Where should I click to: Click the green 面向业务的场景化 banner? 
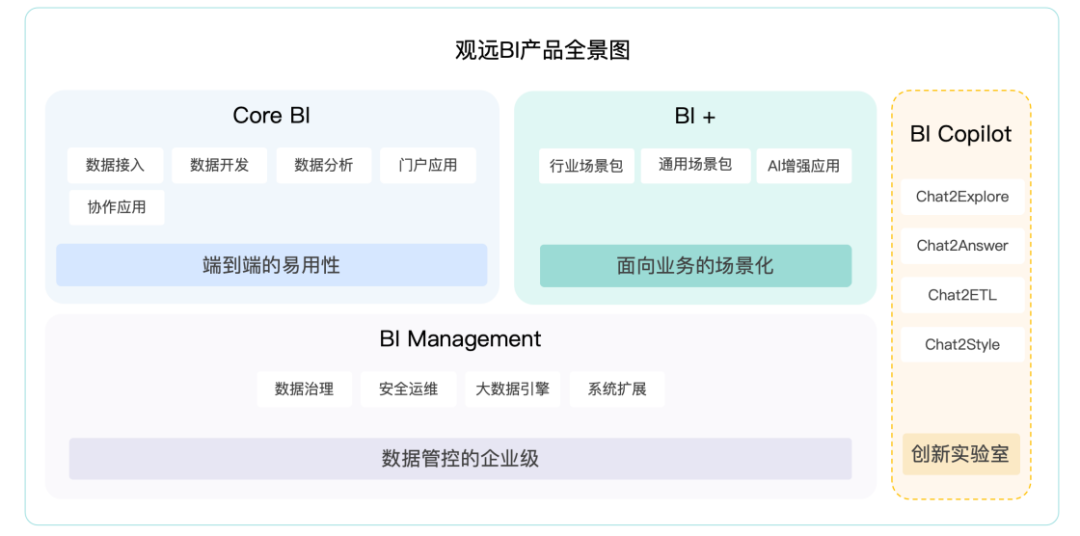click(695, 266)
